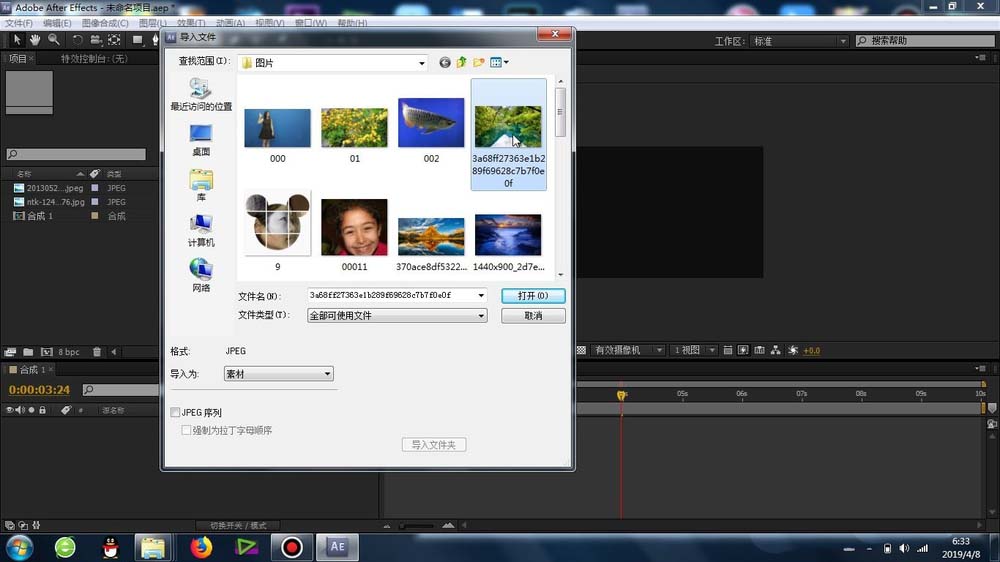This screenshot has height=562, width=1000.
Task: Open the Composition menu
Action: point(105,23)
